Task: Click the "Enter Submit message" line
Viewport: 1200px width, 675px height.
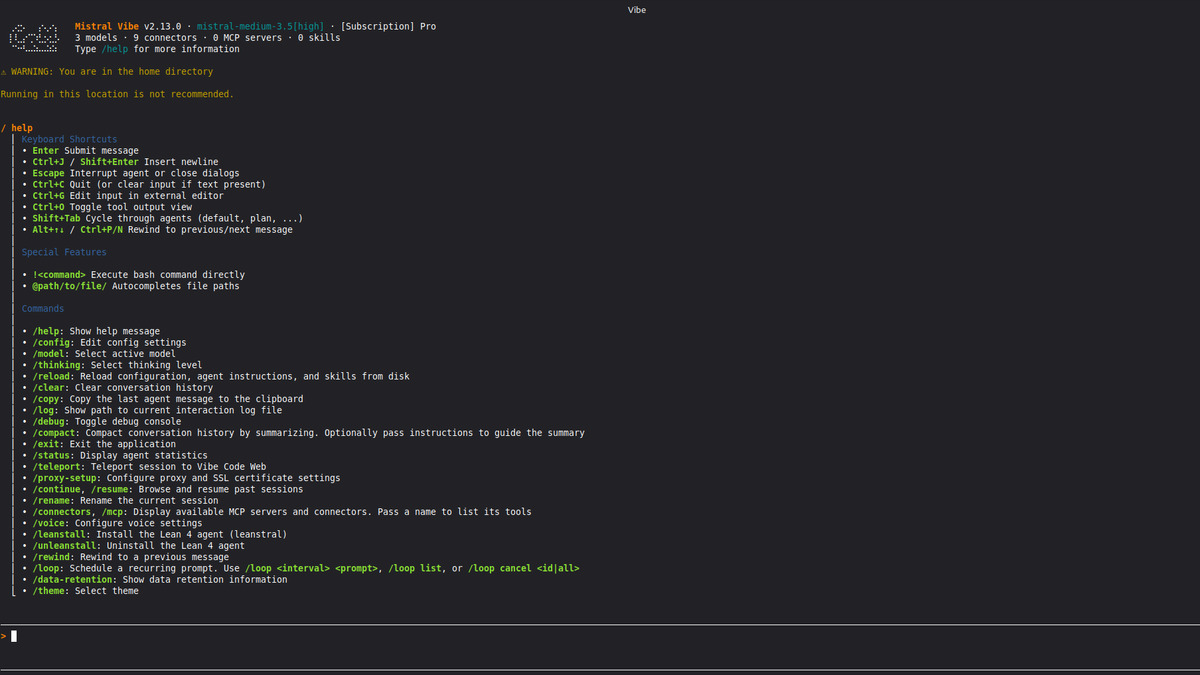Action: [x=80, y=150]
